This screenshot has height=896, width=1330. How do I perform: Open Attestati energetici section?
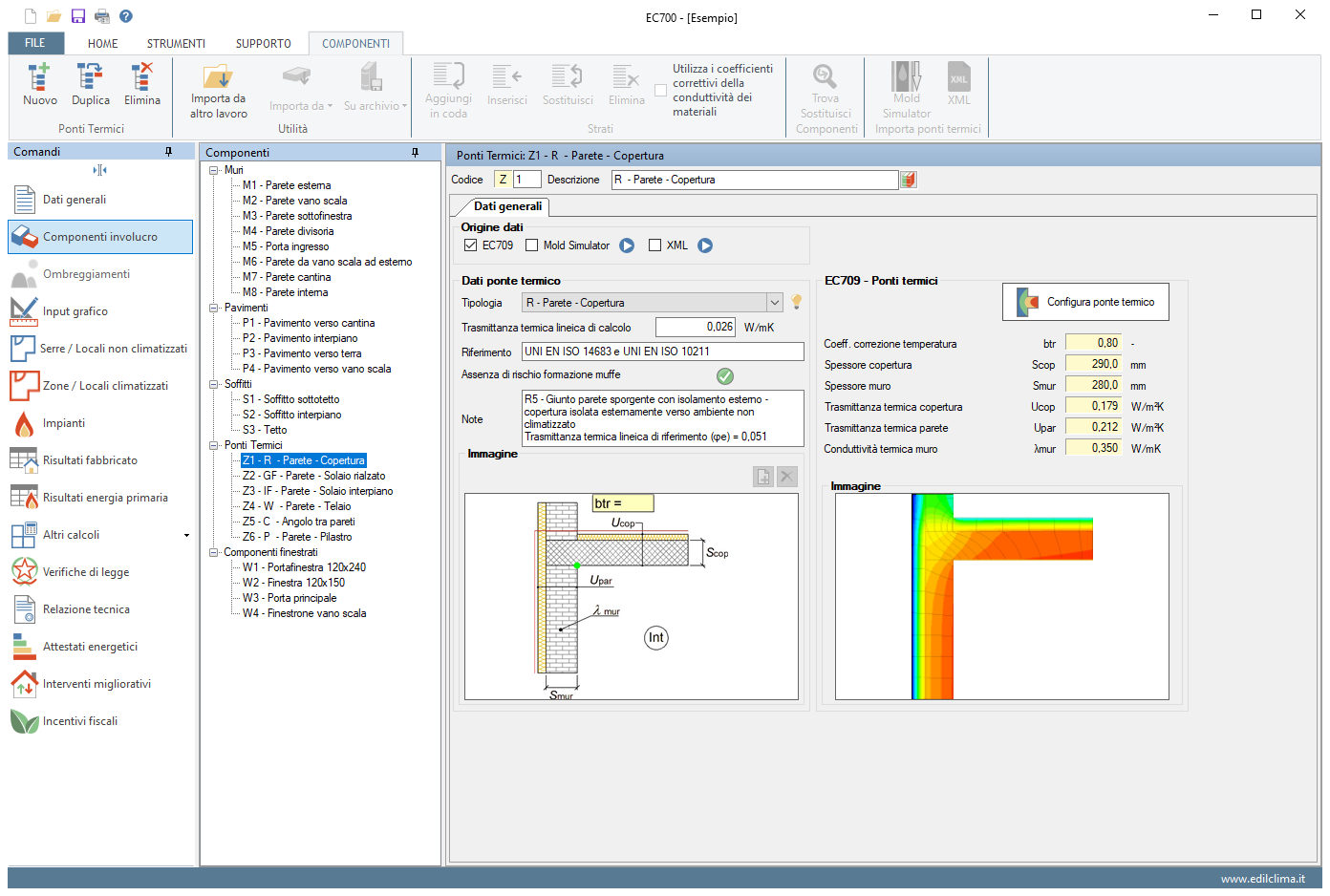click(x=90, y=647)
